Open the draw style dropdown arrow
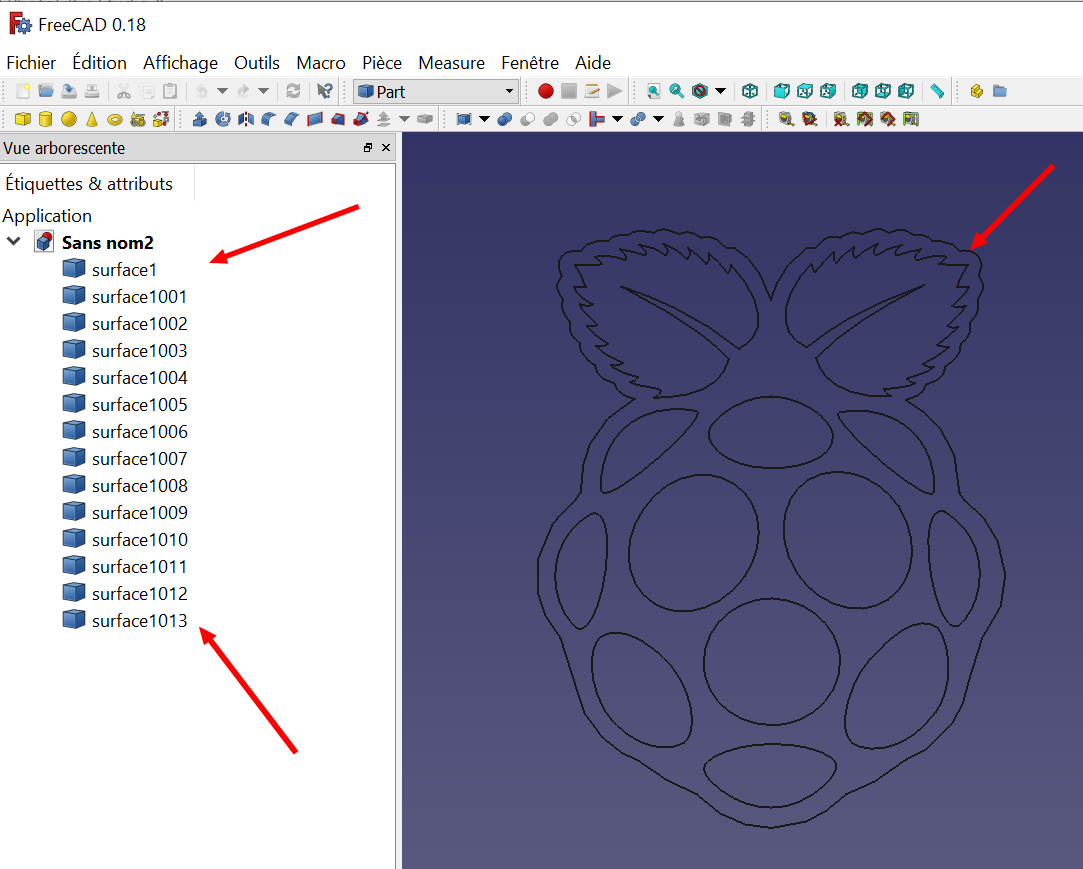This screenshot has width=1083, height=869. pos(720,91)
